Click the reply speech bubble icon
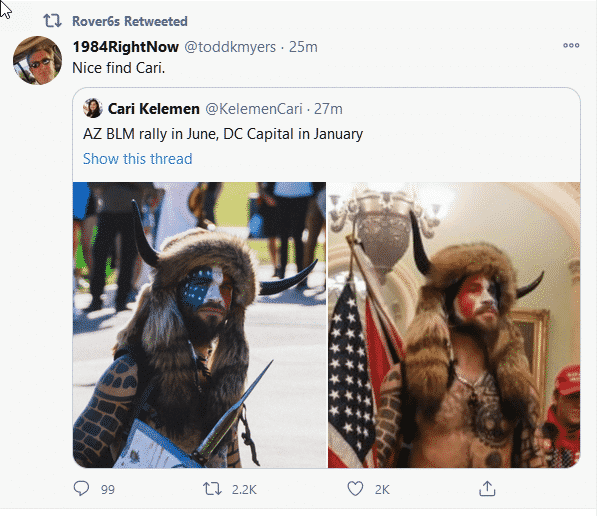 (83, 489)
